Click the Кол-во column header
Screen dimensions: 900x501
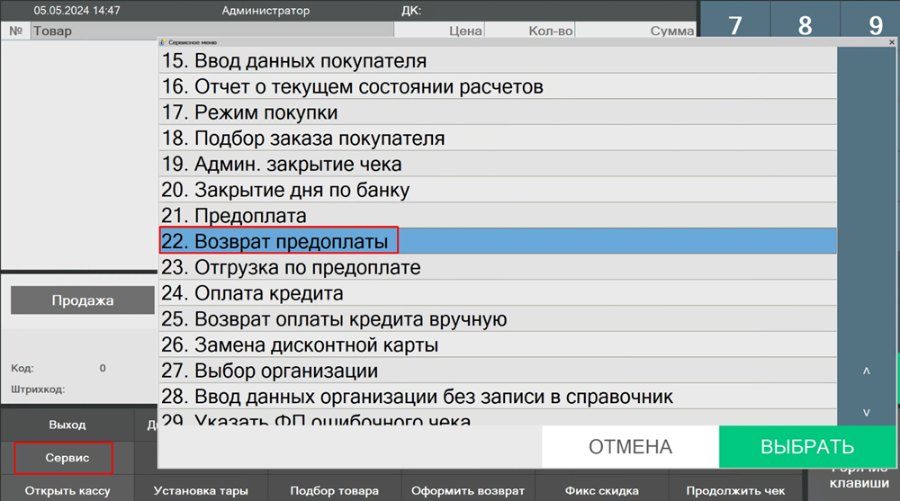coord(530,30)
